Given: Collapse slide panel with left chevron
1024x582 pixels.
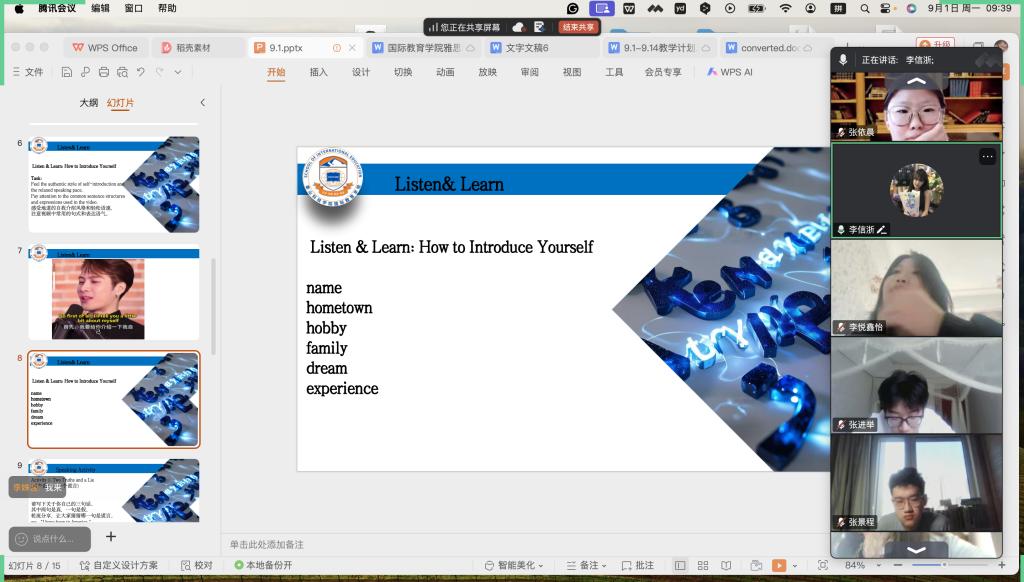Looking at the screenshot, I should click(202, 103).
